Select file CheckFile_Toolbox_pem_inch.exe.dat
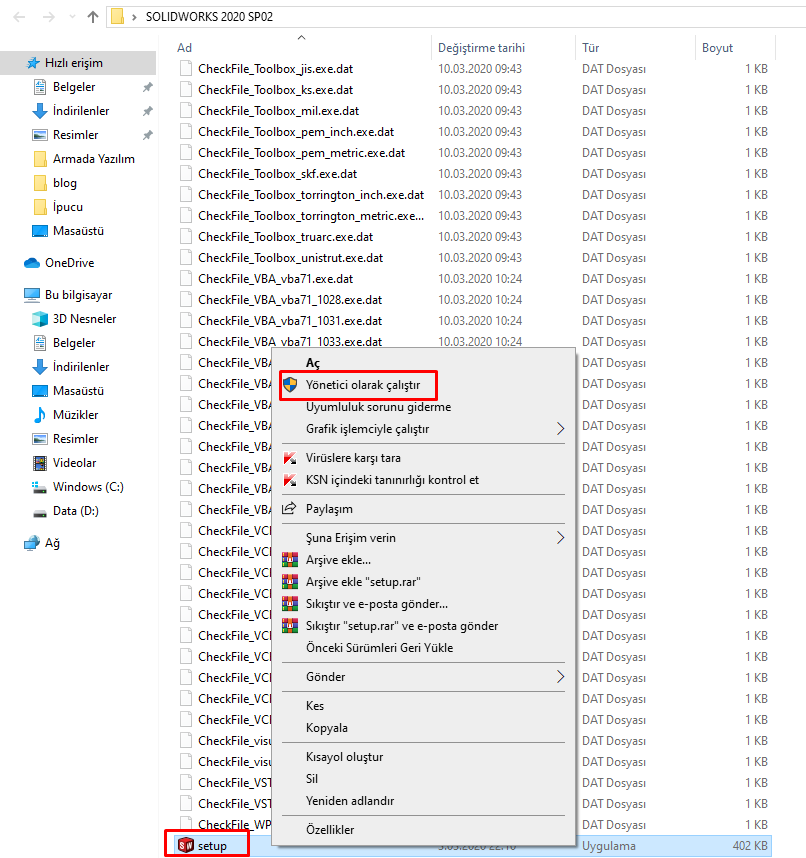Screen dimensions: 806x858 (296, 132)
